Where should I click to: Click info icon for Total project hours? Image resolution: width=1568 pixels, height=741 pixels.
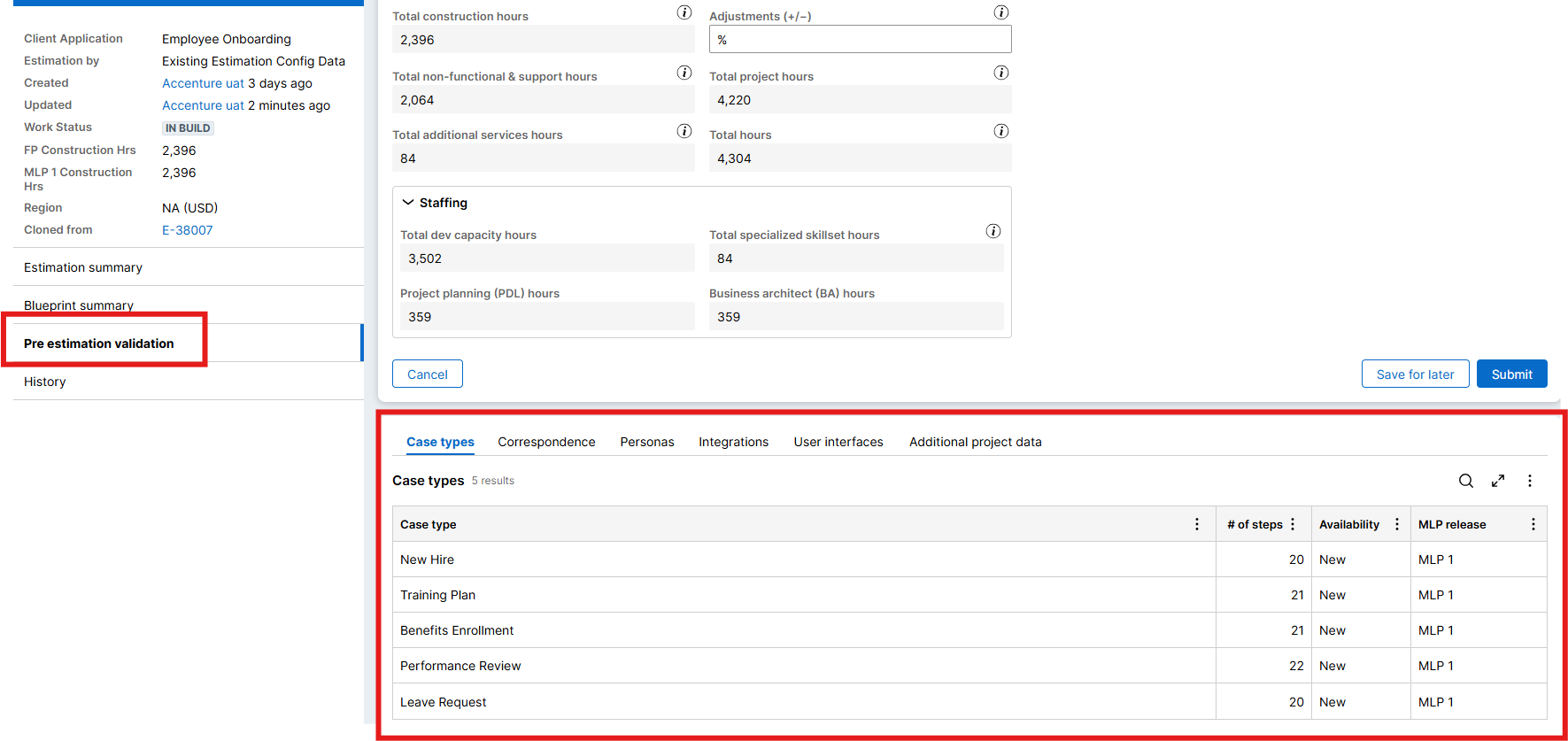tap(1001, 73)
